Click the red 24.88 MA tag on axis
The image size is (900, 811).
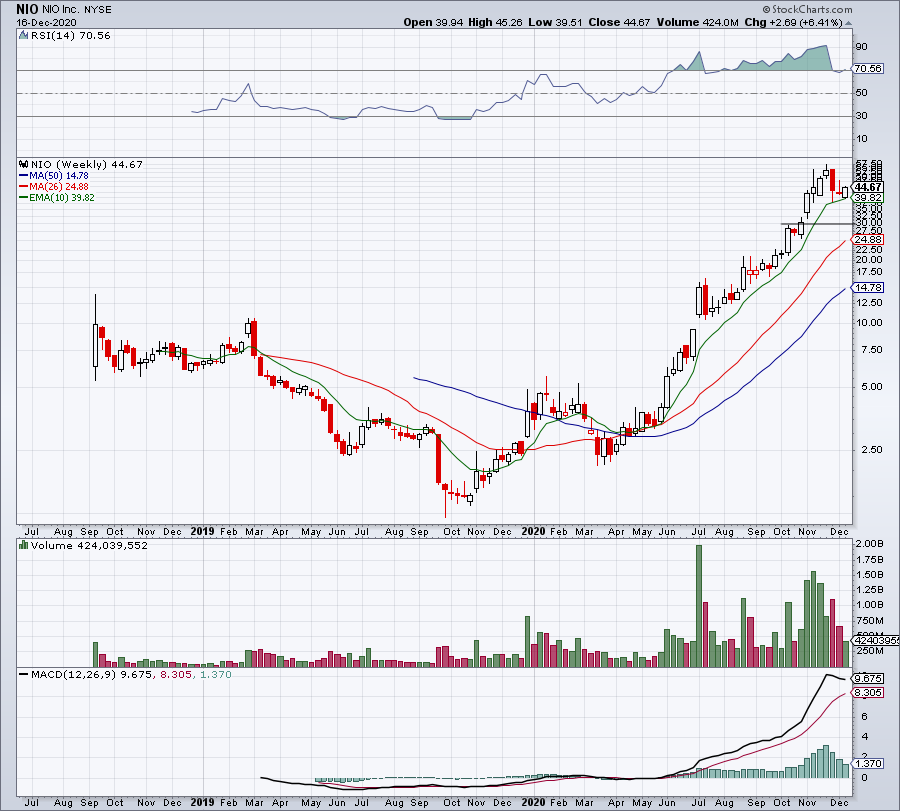tap(868, 239)
